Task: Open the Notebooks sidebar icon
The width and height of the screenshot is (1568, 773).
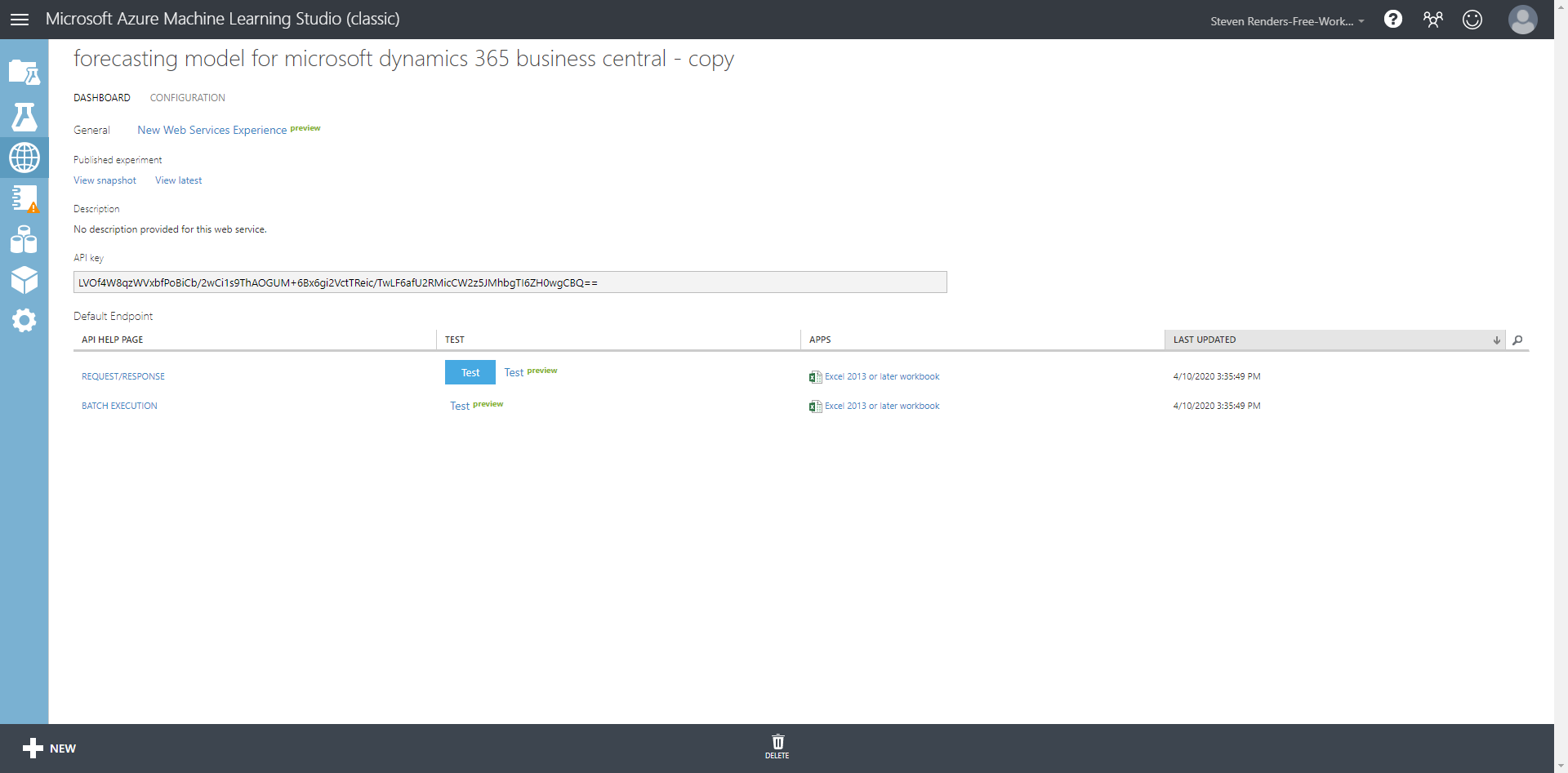Action: (24, 198)
